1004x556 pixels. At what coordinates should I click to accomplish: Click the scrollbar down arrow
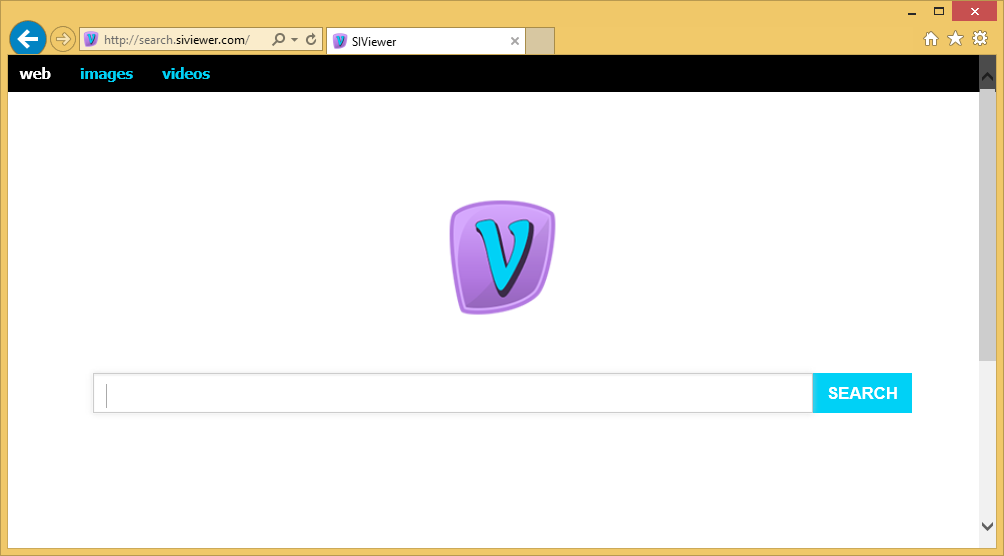tap(987, 526)
